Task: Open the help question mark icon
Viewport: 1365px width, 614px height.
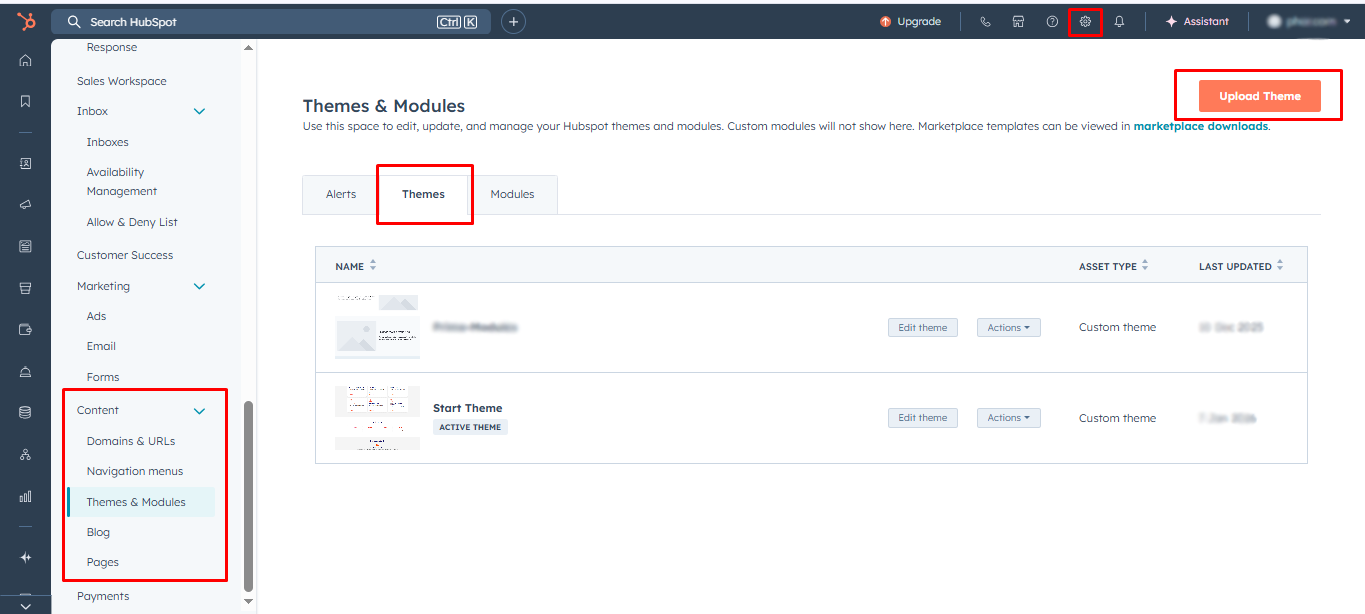Action: click(x=1052, y=22)
